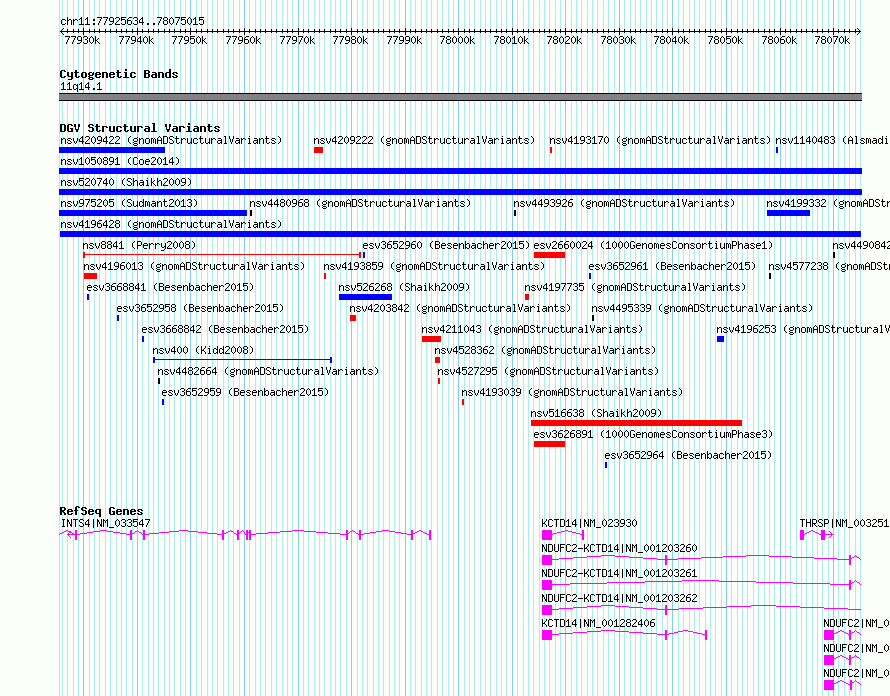The height and width of the screenshot is (696, 890).
Task: Click the nsv4493926 variant label
Action: point(624,203)
